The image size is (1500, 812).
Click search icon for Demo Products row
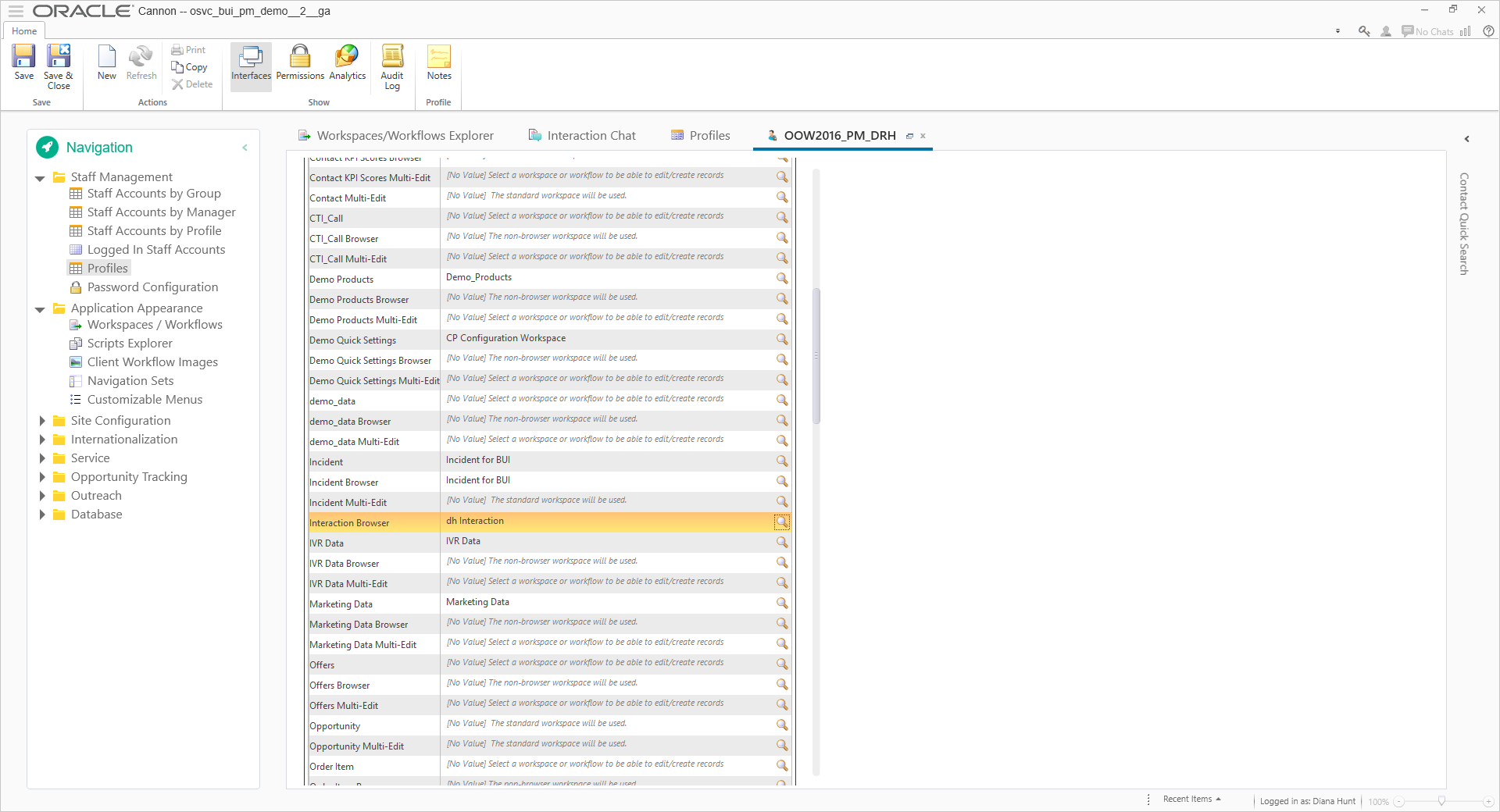tap(782, 278)
